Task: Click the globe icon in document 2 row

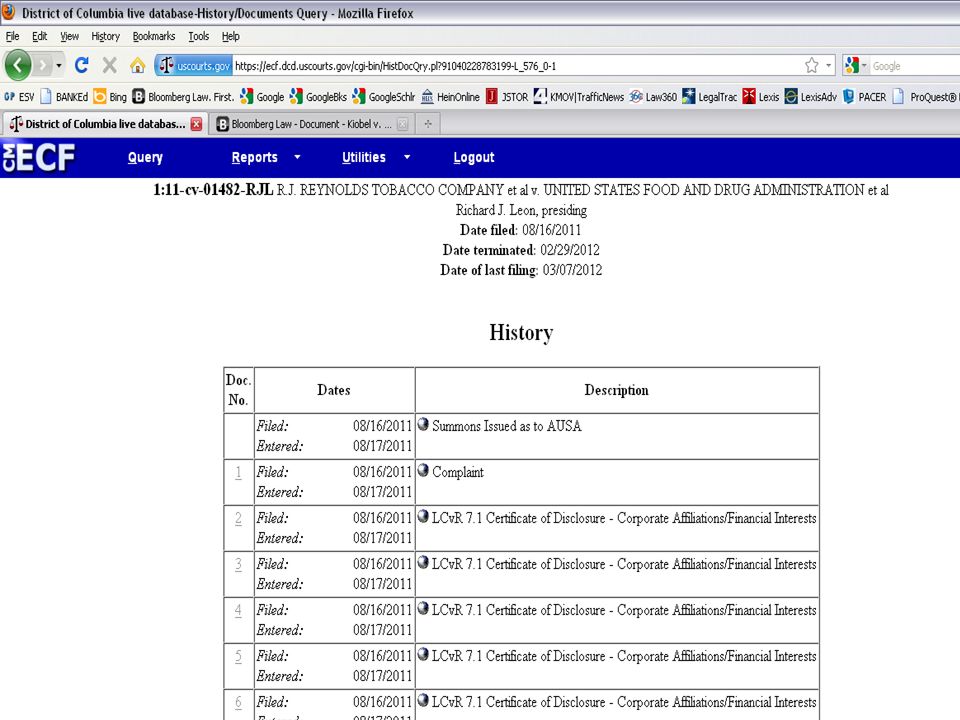Action: [x=423, y=516]
